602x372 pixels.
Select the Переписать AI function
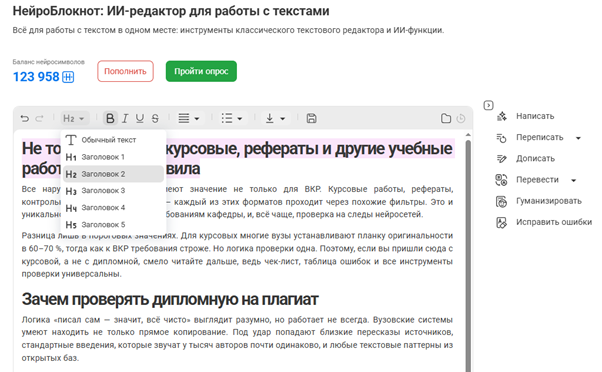539,137
